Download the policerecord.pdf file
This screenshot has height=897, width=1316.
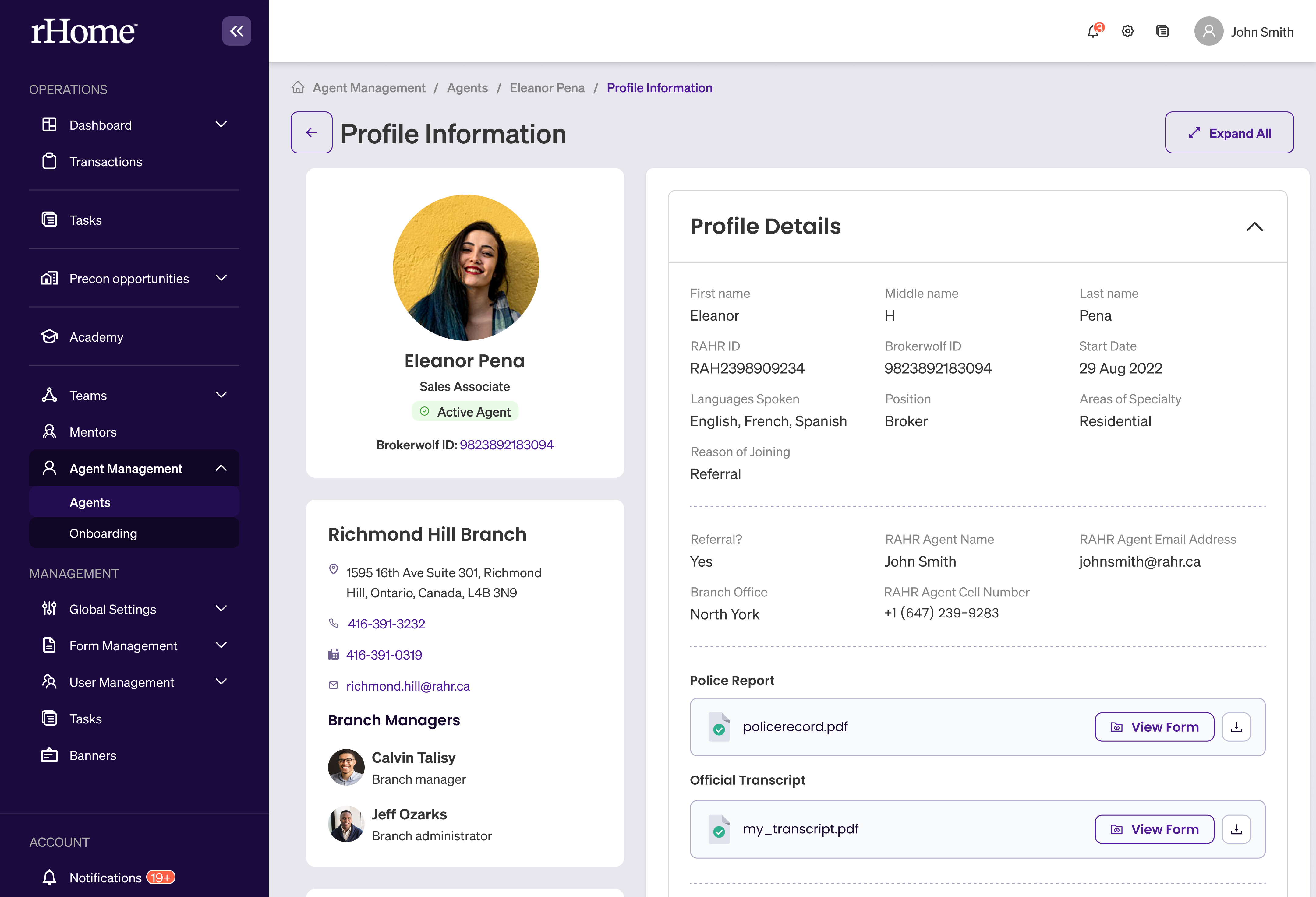point(1236,727)
